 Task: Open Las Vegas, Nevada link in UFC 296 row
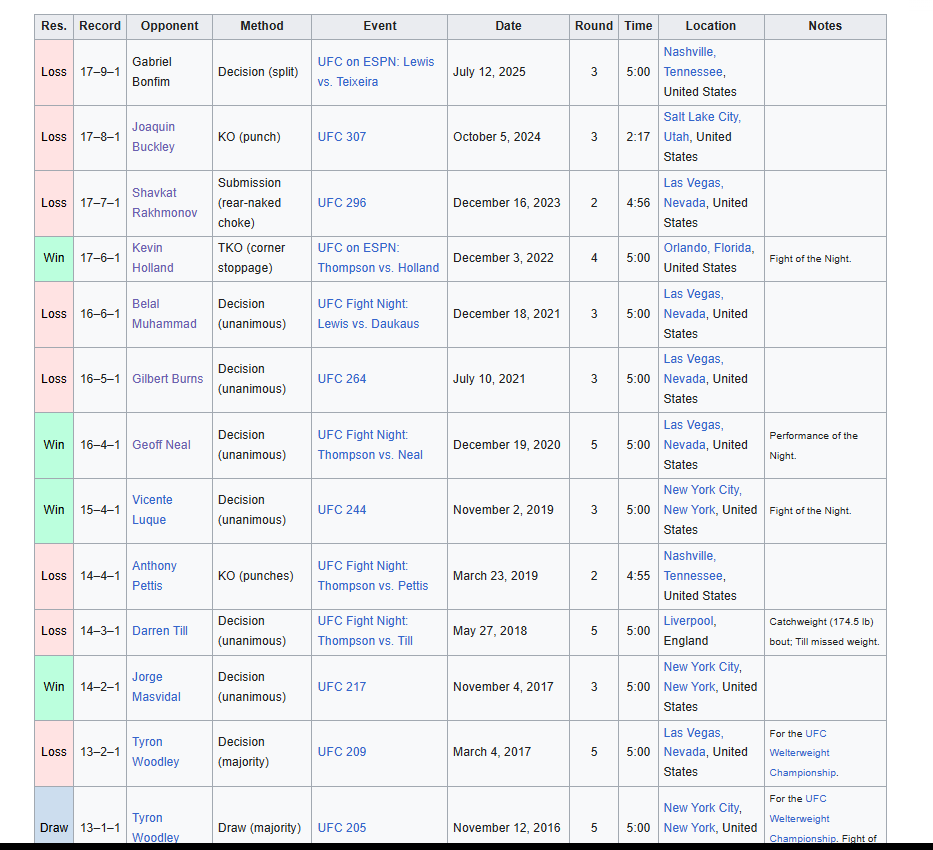pyautogui.click(x=693, y=193)
